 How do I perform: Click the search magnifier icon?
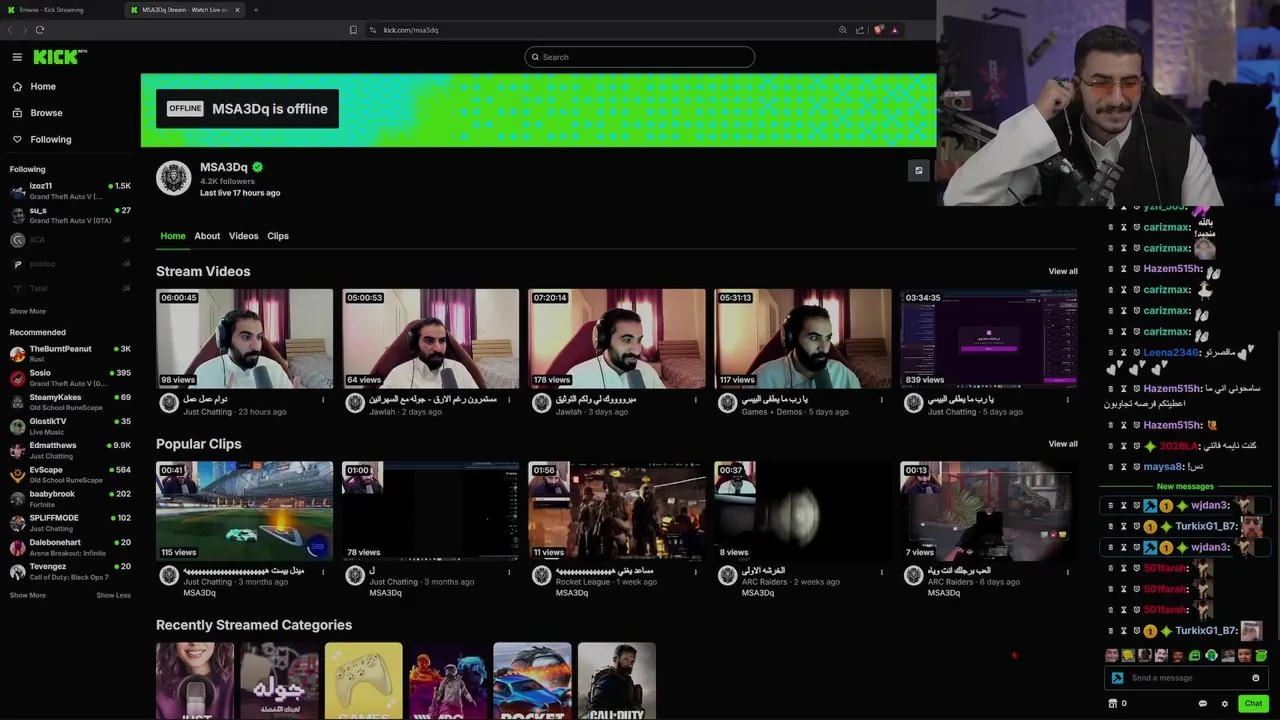pos(535,57)
